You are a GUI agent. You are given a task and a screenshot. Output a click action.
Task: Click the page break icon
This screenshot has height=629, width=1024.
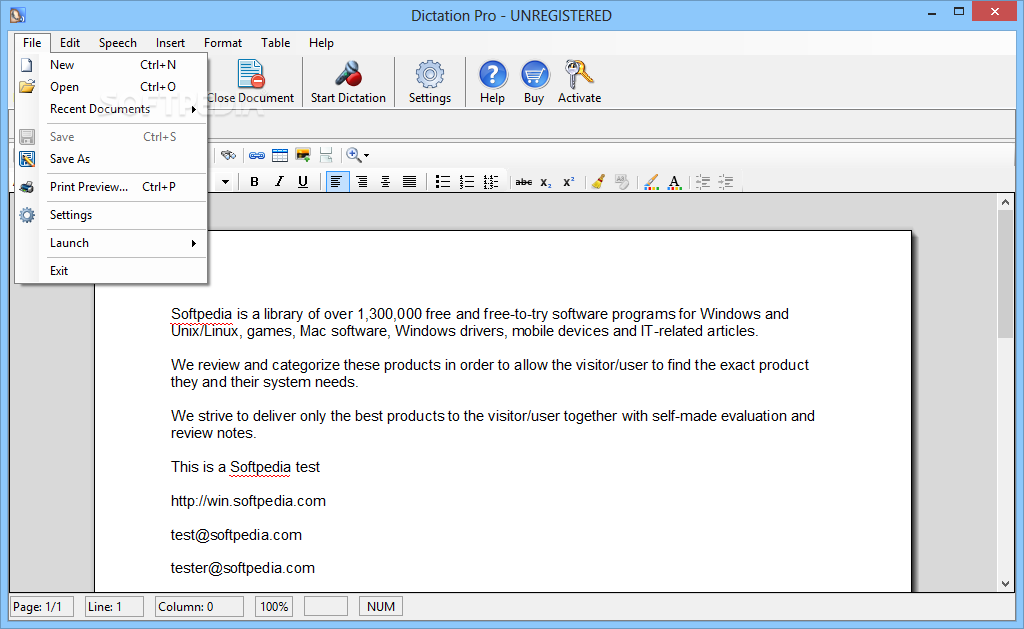[326, 155]
